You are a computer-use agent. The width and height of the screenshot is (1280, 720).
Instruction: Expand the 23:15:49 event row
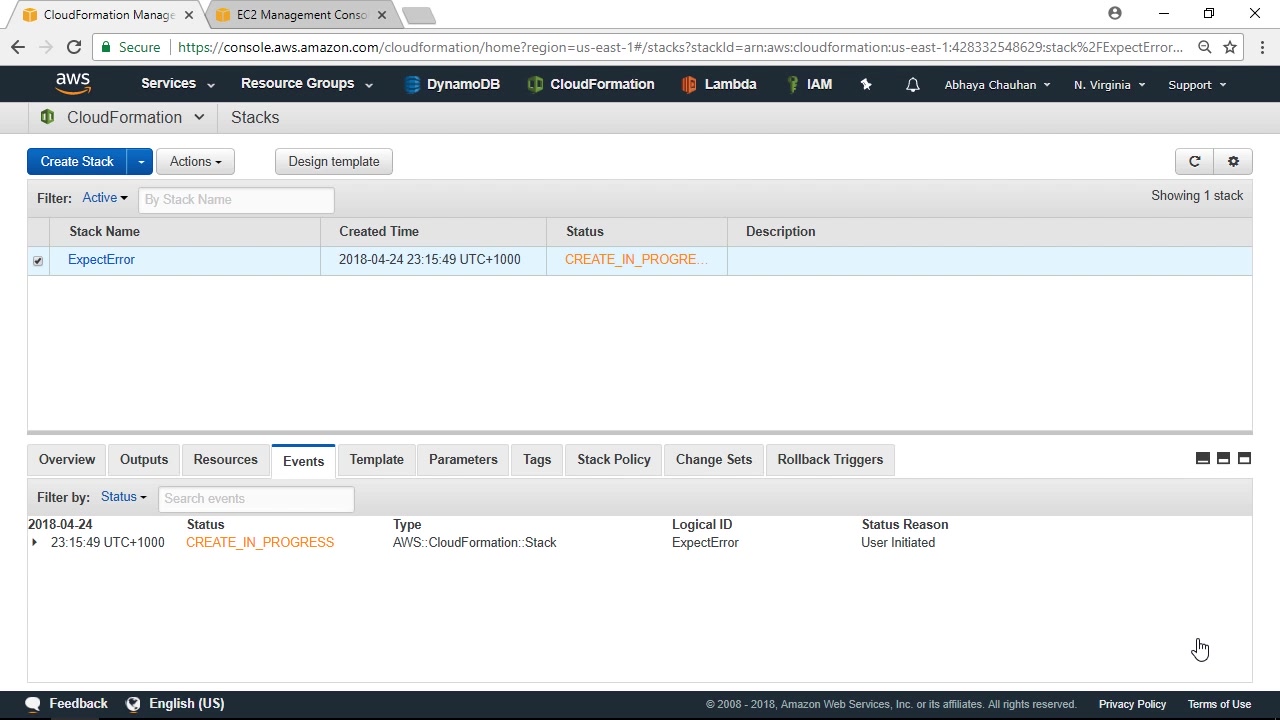click(34, 542)
